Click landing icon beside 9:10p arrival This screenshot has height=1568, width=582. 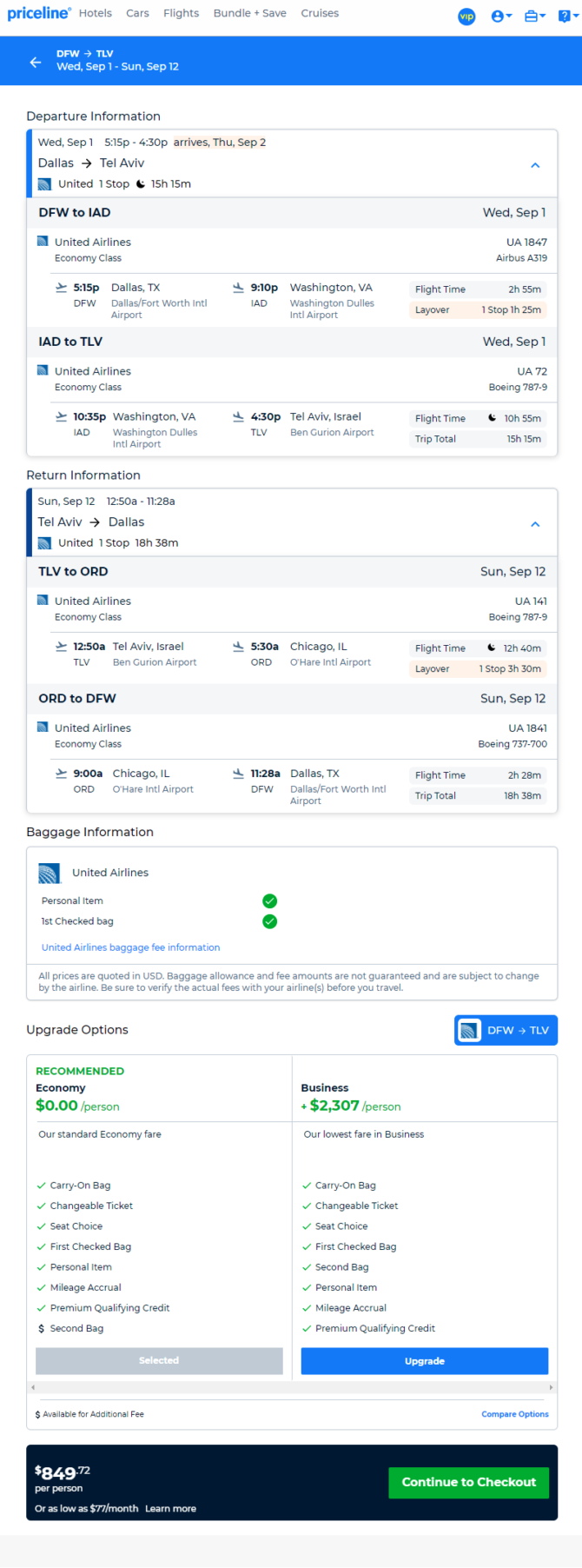238,287
